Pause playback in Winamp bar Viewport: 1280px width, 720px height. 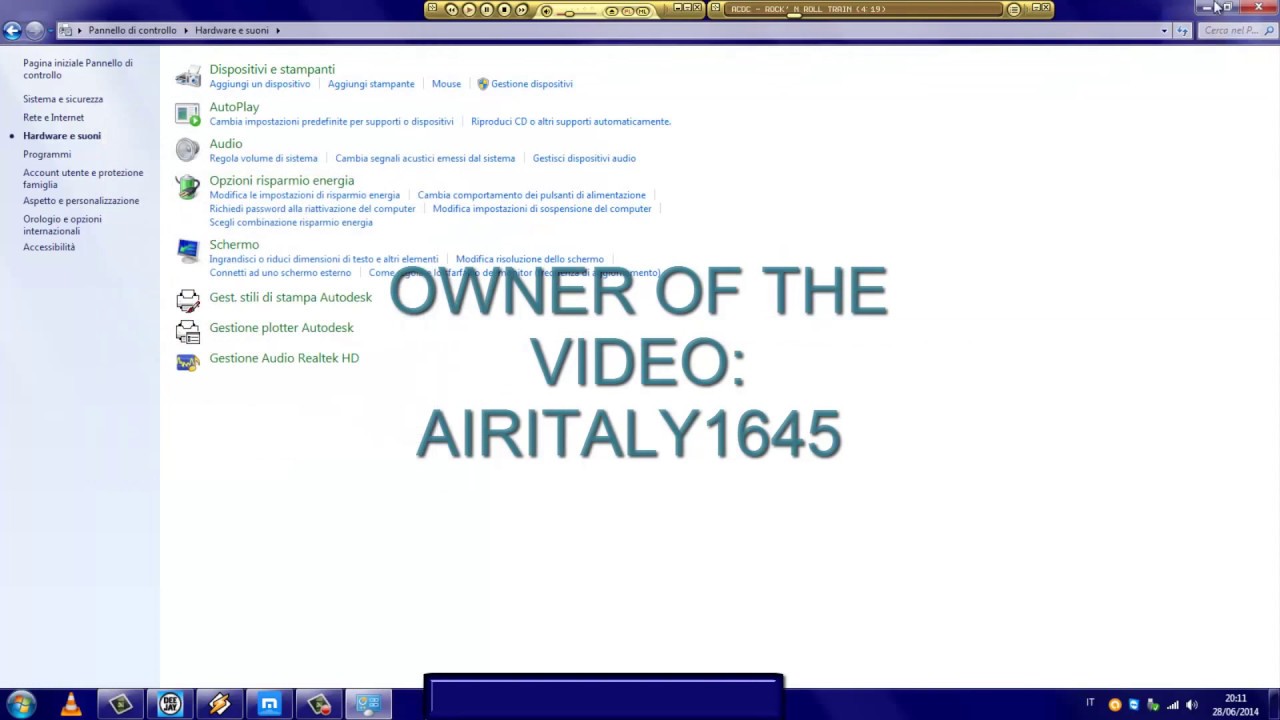pos(487,10)
